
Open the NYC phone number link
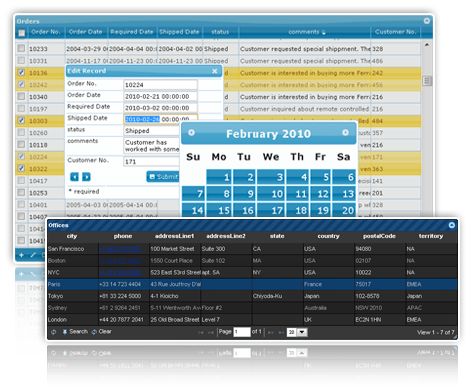coord(120,273)
